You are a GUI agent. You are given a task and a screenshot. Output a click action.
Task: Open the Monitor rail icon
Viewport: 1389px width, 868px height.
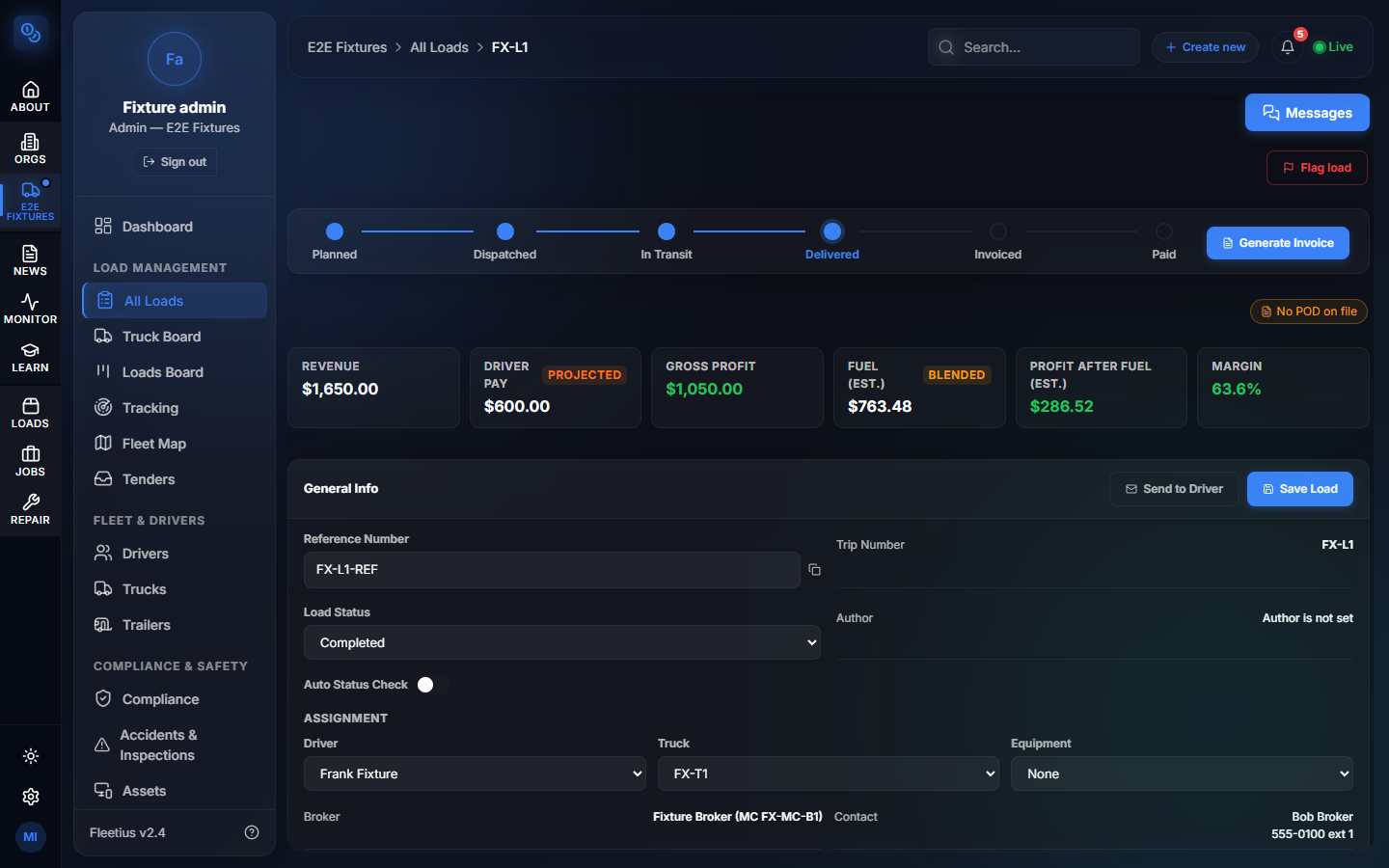30,310
